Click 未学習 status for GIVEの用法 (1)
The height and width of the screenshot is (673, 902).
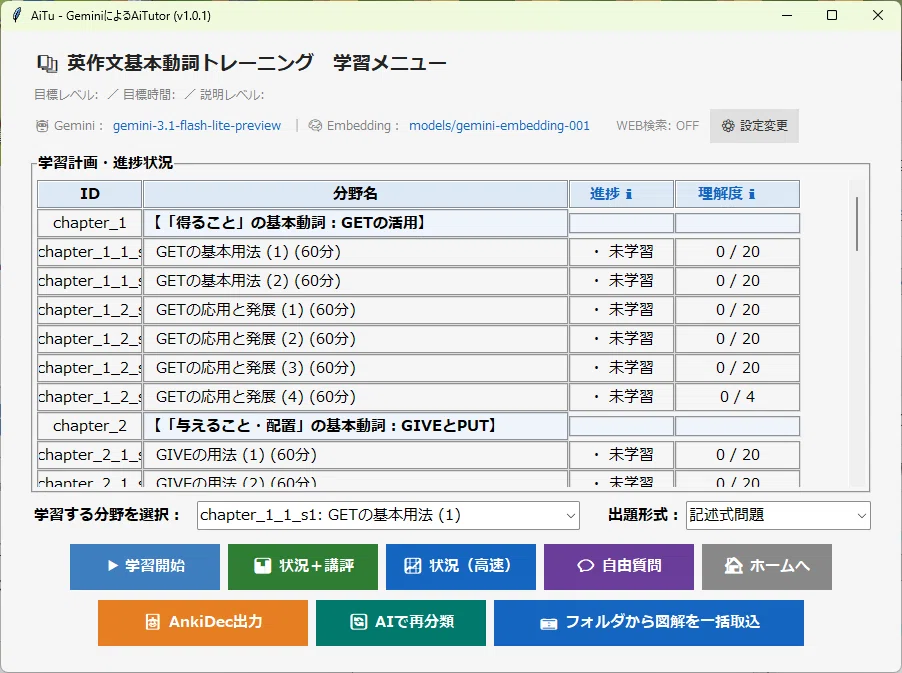tap(621, 455)
